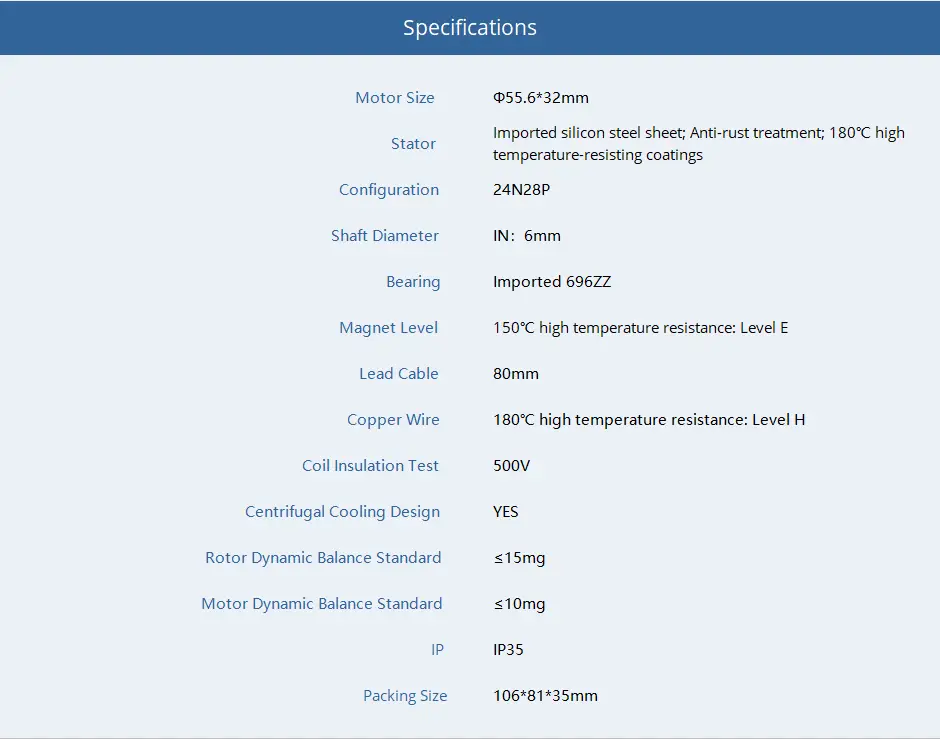Click the Lead Cable label
Image resolution: width=940 pixels, height=739 pixels.
coord(399,374)
